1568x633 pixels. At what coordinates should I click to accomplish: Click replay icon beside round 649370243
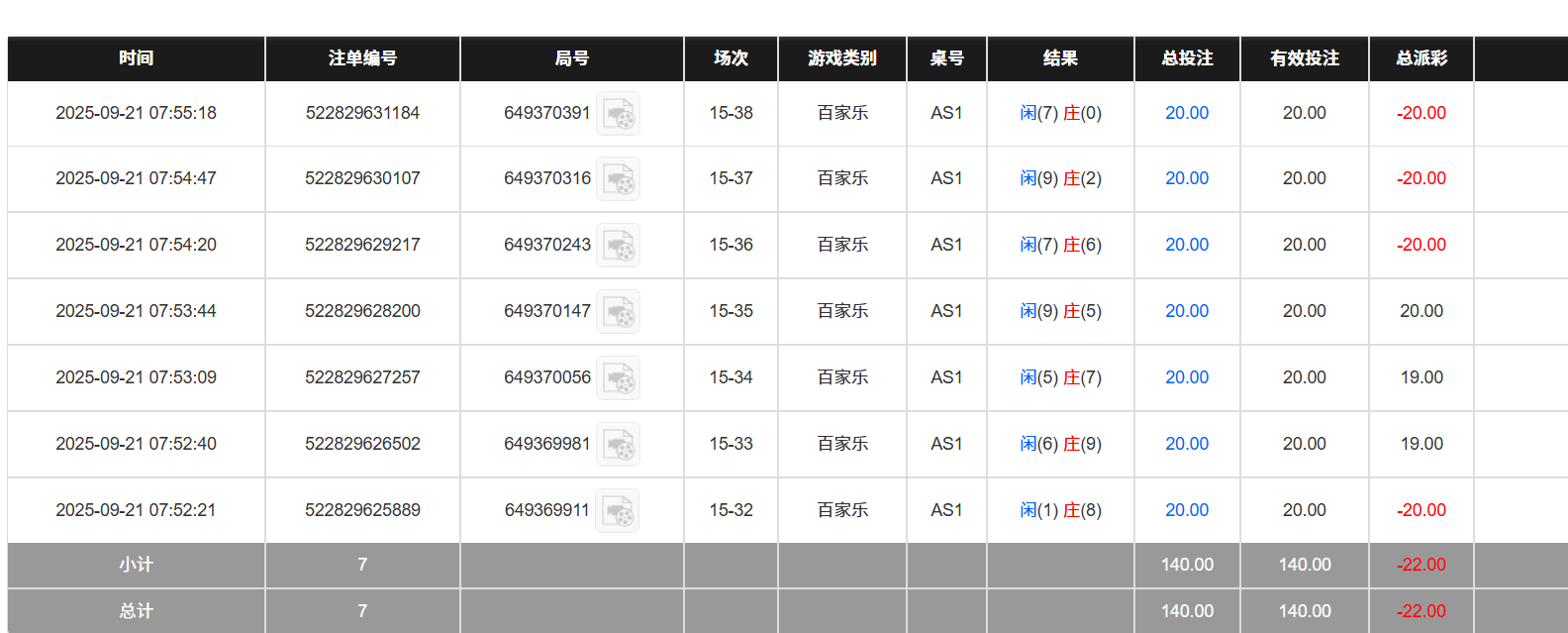coord(618,246)
